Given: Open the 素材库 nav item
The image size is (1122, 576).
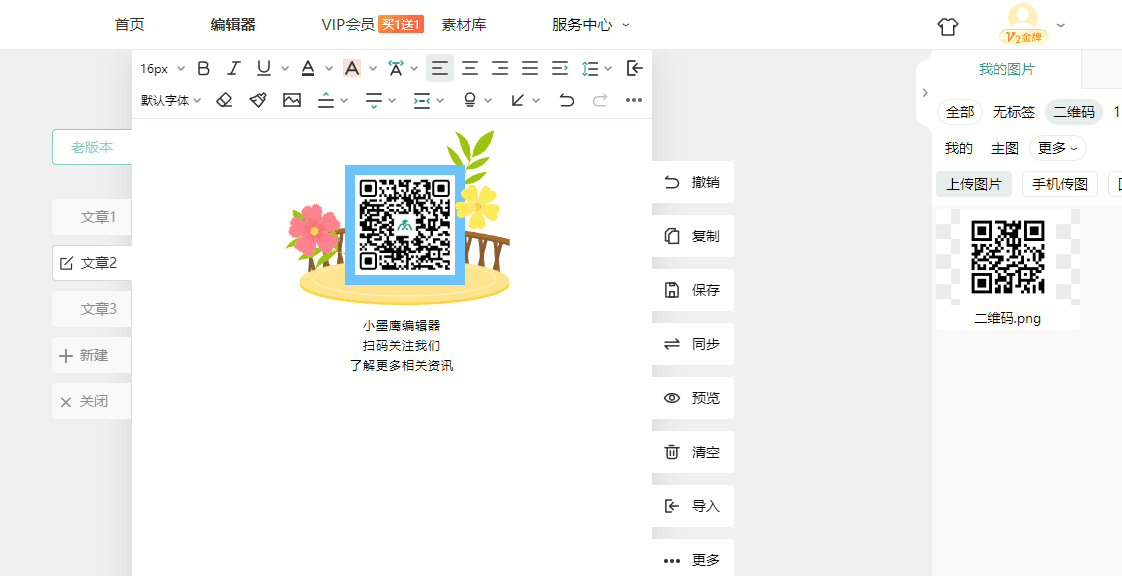Looking at the screenshot, I should (x=464, y=25).
